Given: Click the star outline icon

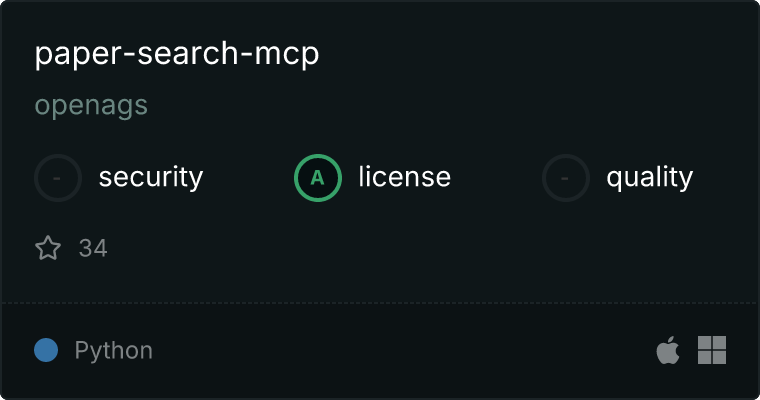Looking at the screenshot, I should (48, 248).
